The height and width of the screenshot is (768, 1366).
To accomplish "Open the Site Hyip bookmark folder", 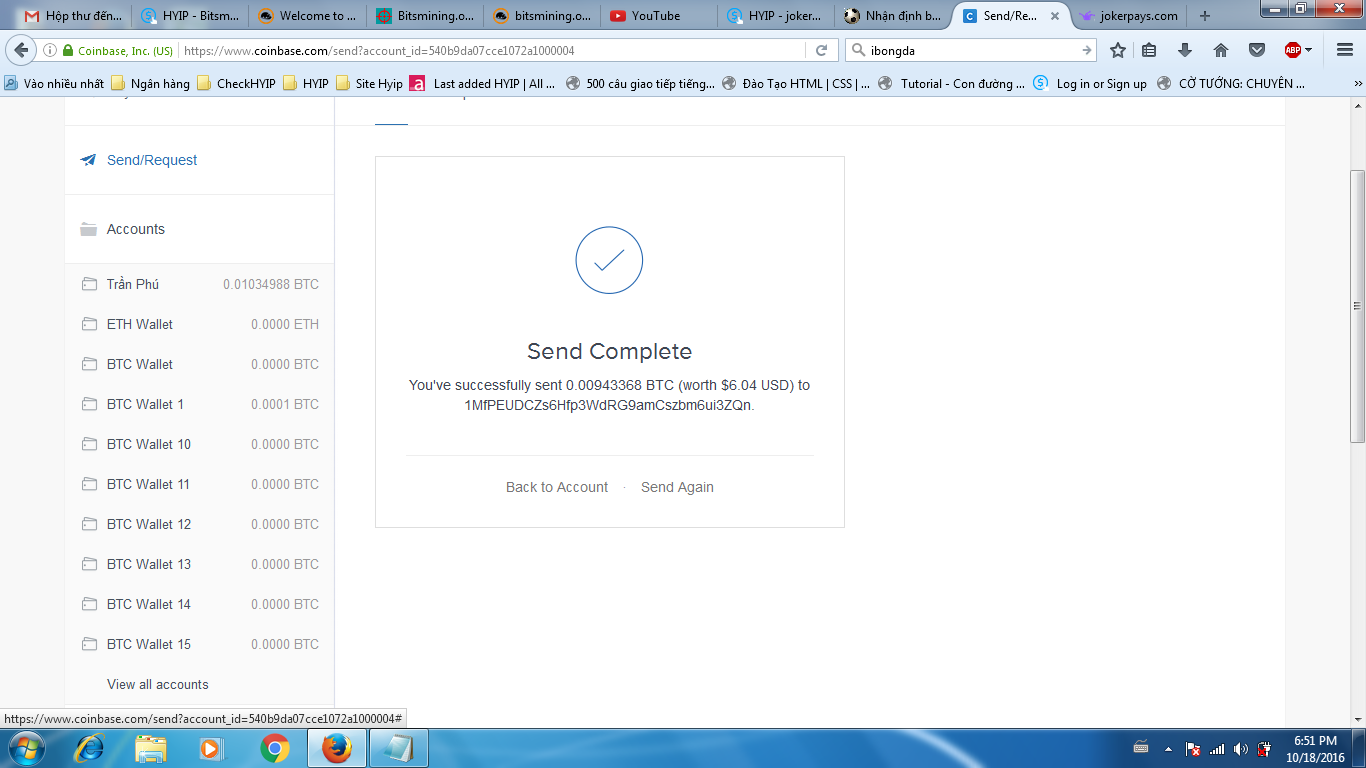I will click(369, 84).
